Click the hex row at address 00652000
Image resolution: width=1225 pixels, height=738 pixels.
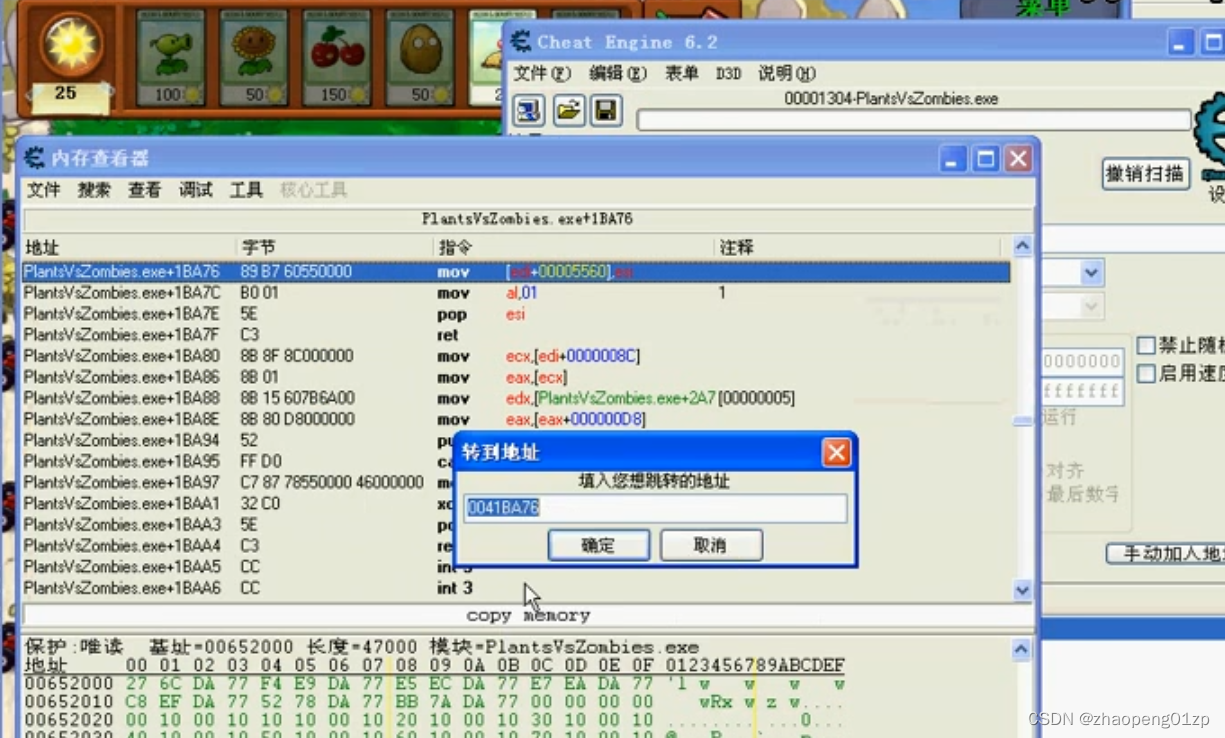[x=435, y=684]
